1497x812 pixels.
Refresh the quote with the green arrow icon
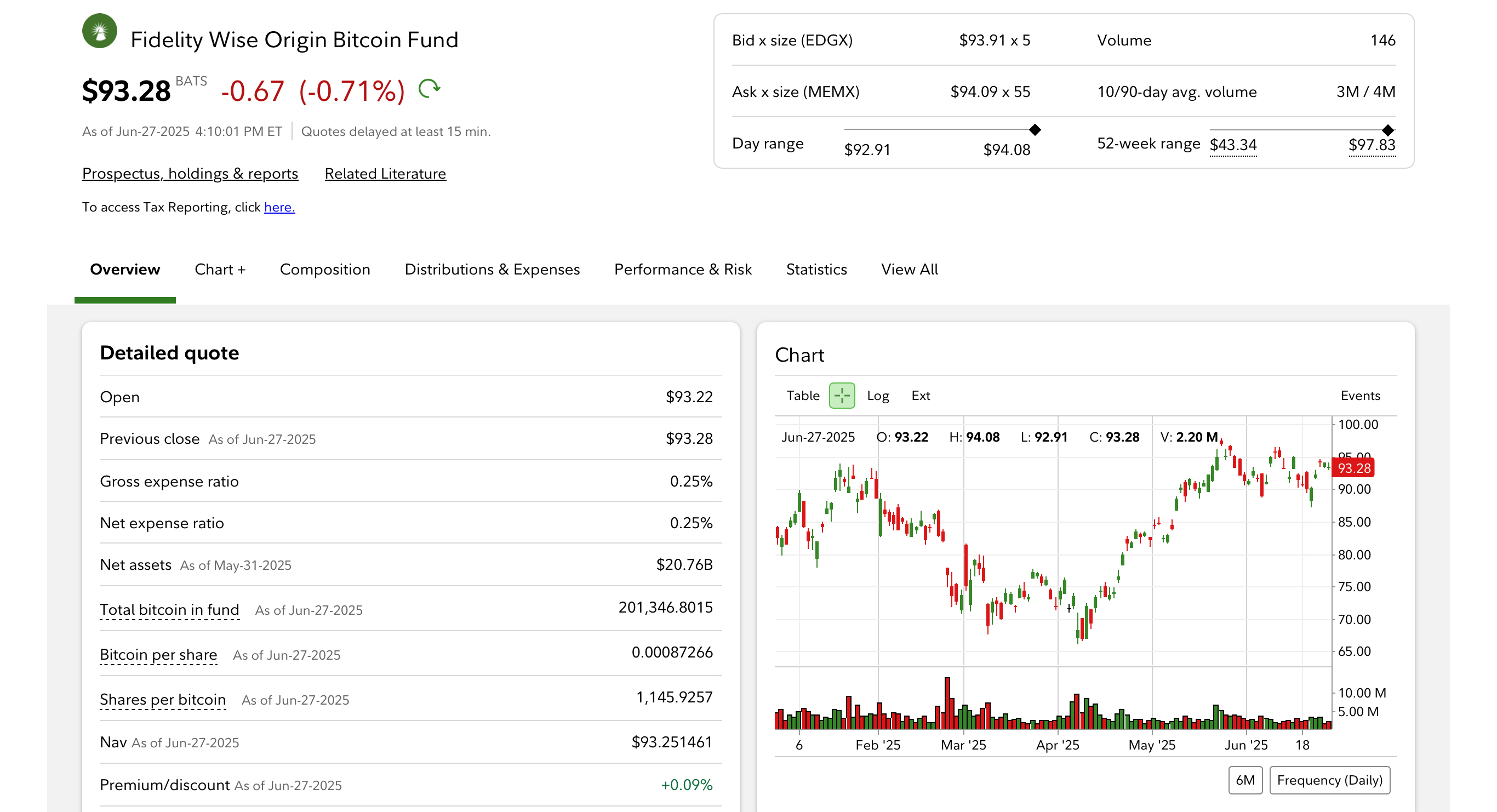430,89
